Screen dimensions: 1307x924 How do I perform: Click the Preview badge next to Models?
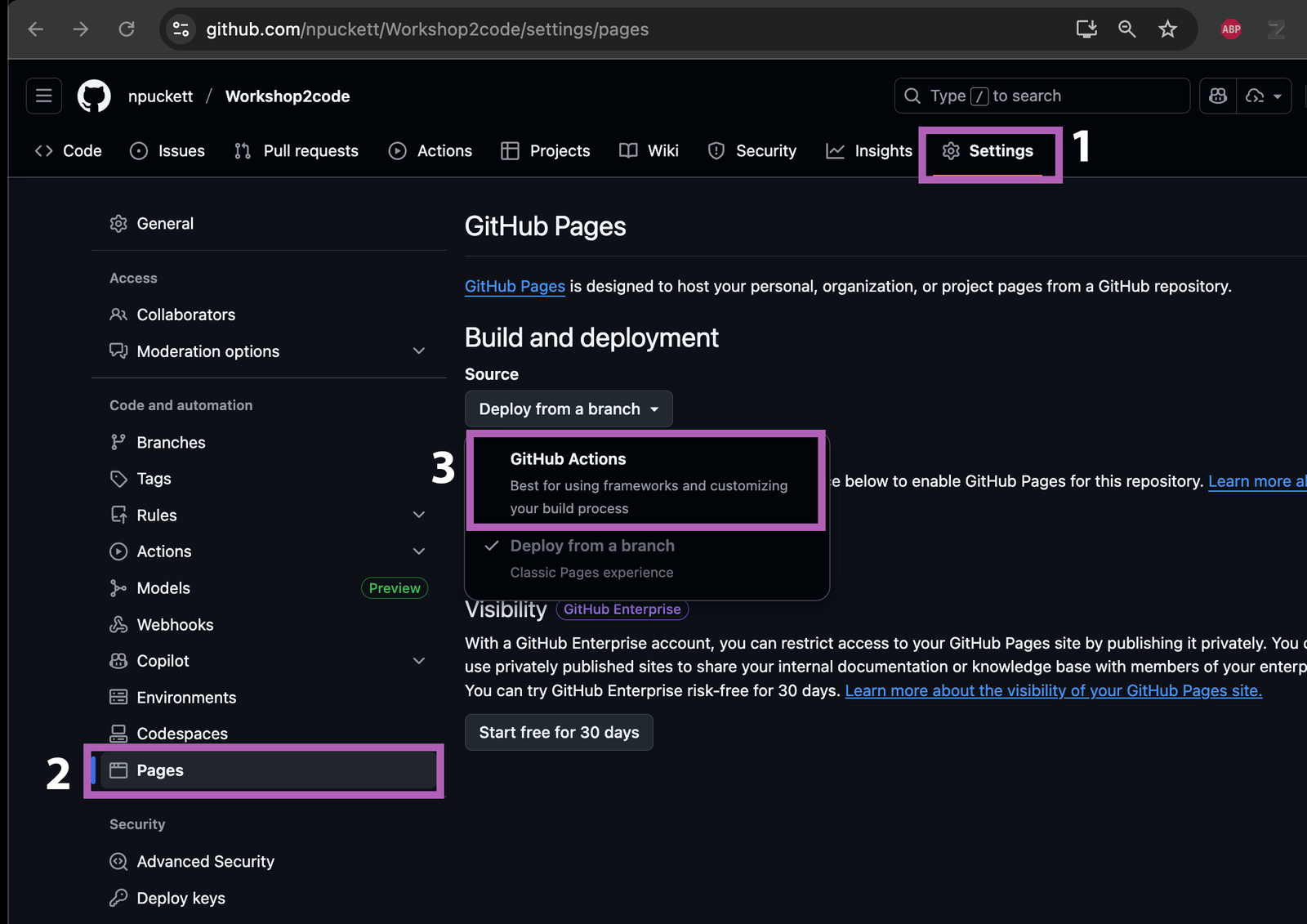pos(395,588)
